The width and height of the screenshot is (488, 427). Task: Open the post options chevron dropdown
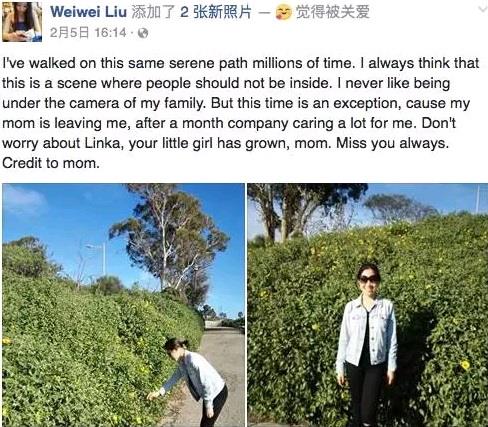[482, 9]
